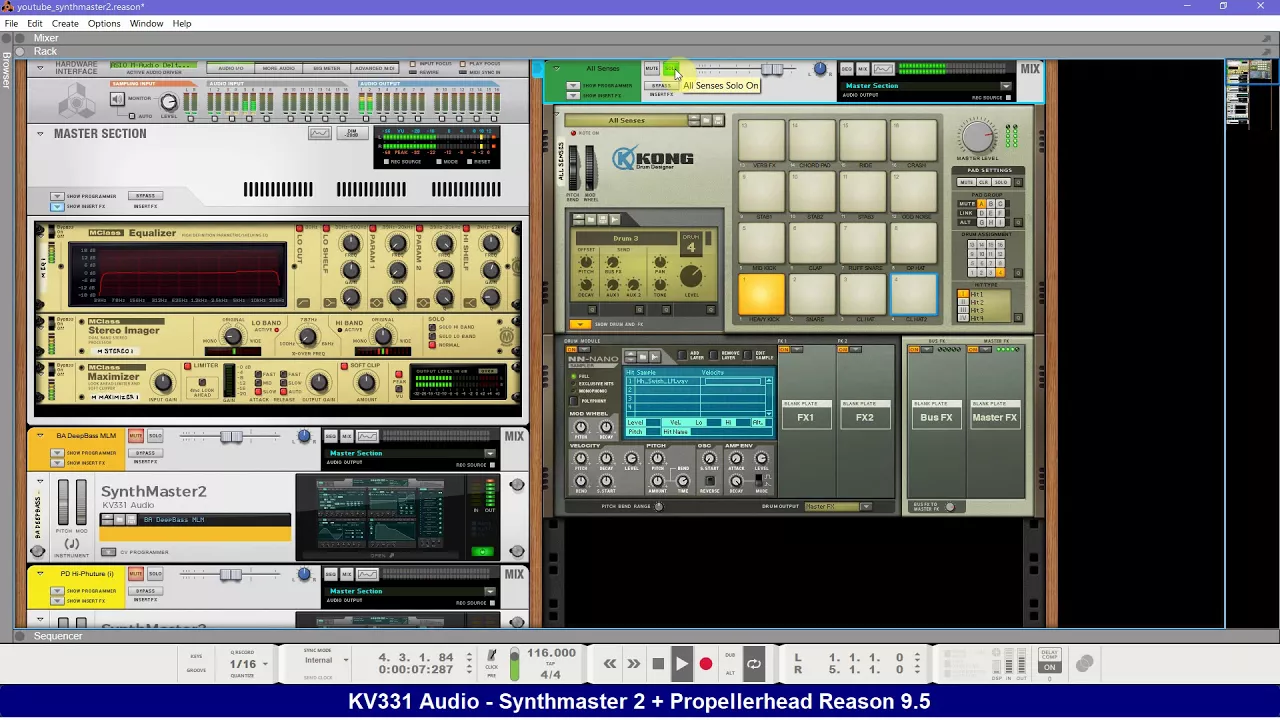Save Kong patch with floppy disk icon
The image size is (1280, 720).
717,121
